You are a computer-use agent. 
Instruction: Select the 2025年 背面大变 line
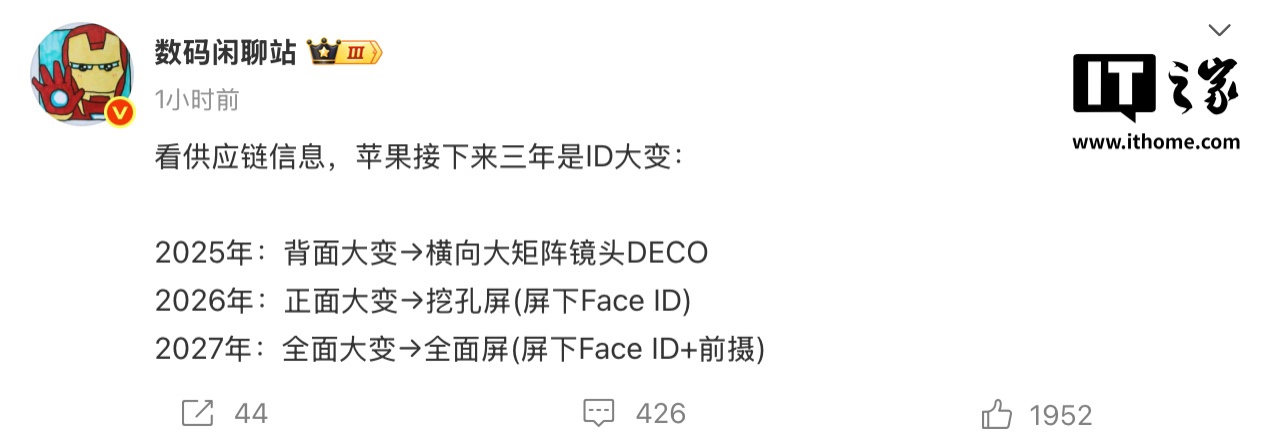coord(431,253)
